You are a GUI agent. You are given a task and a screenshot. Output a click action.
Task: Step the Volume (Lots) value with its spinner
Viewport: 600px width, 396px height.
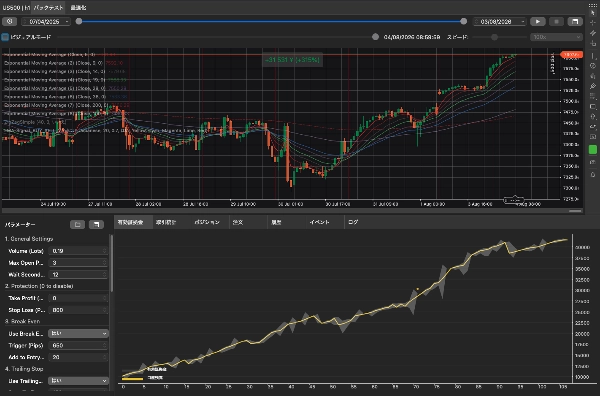pyautogui.click(x=104, y=251)
